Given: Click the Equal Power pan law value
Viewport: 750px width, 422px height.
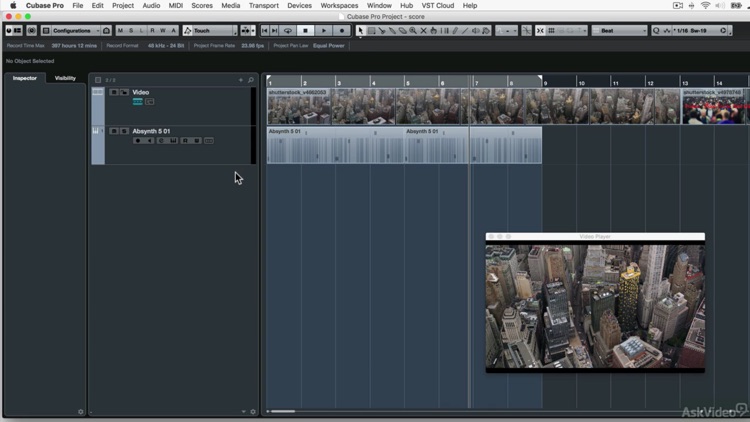Looking at the screenshot, I should click(x=329, y=45).
